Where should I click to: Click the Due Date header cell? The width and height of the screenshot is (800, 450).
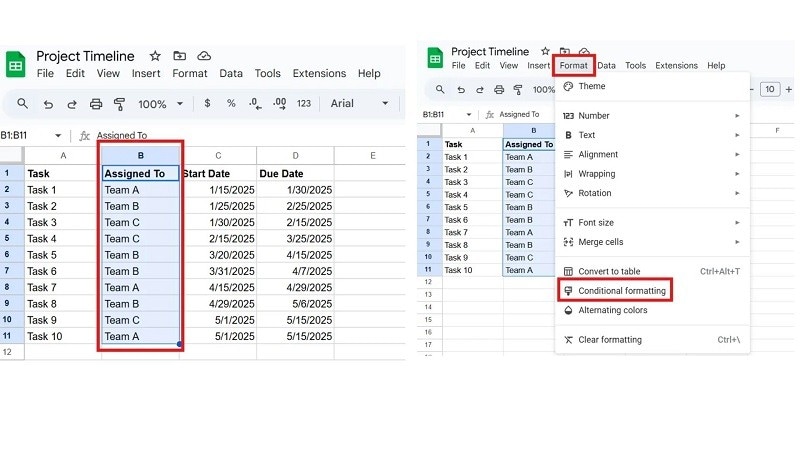(295, 173)
